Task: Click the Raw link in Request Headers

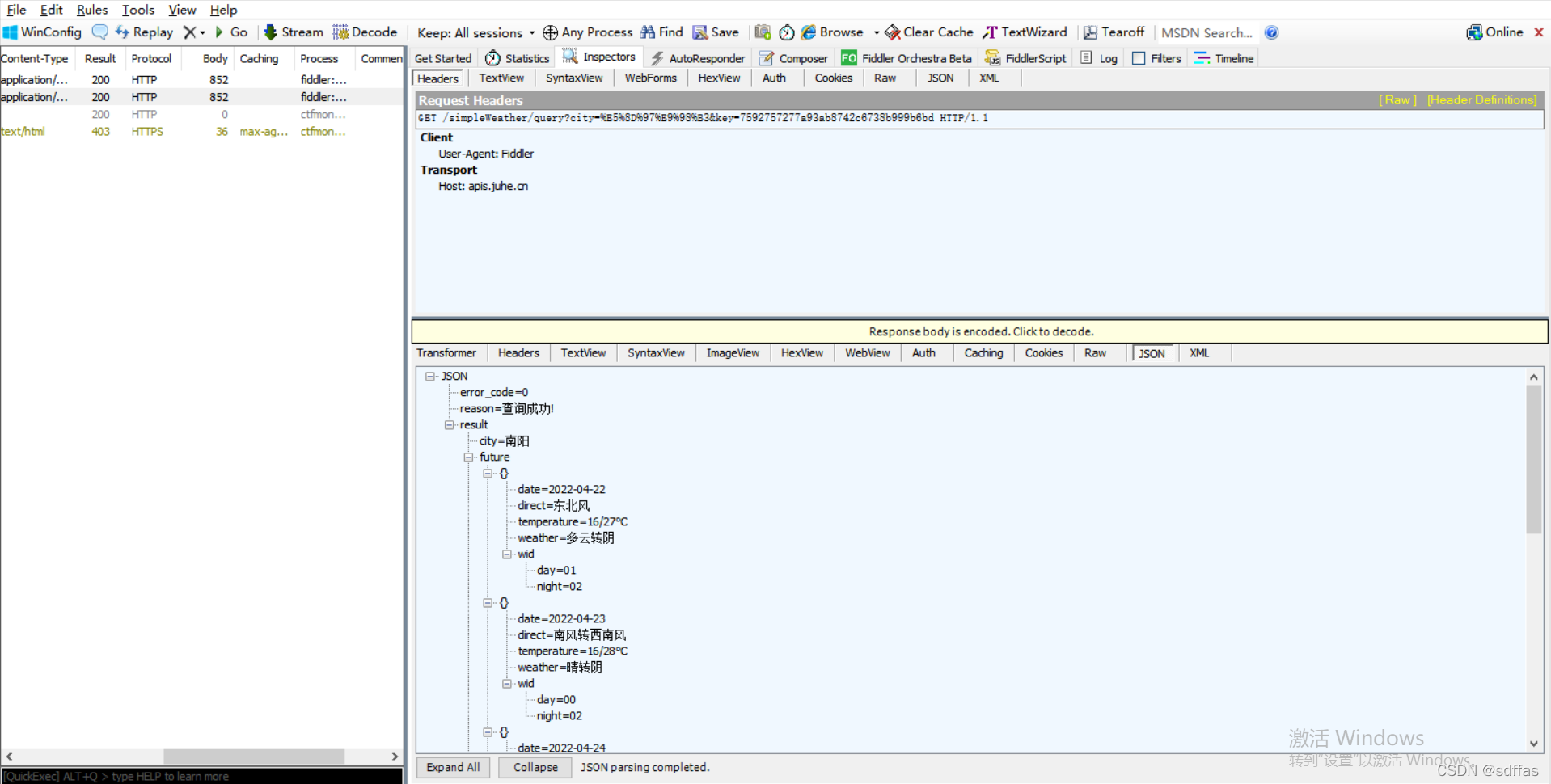Action: click(x=1397, y=100)
